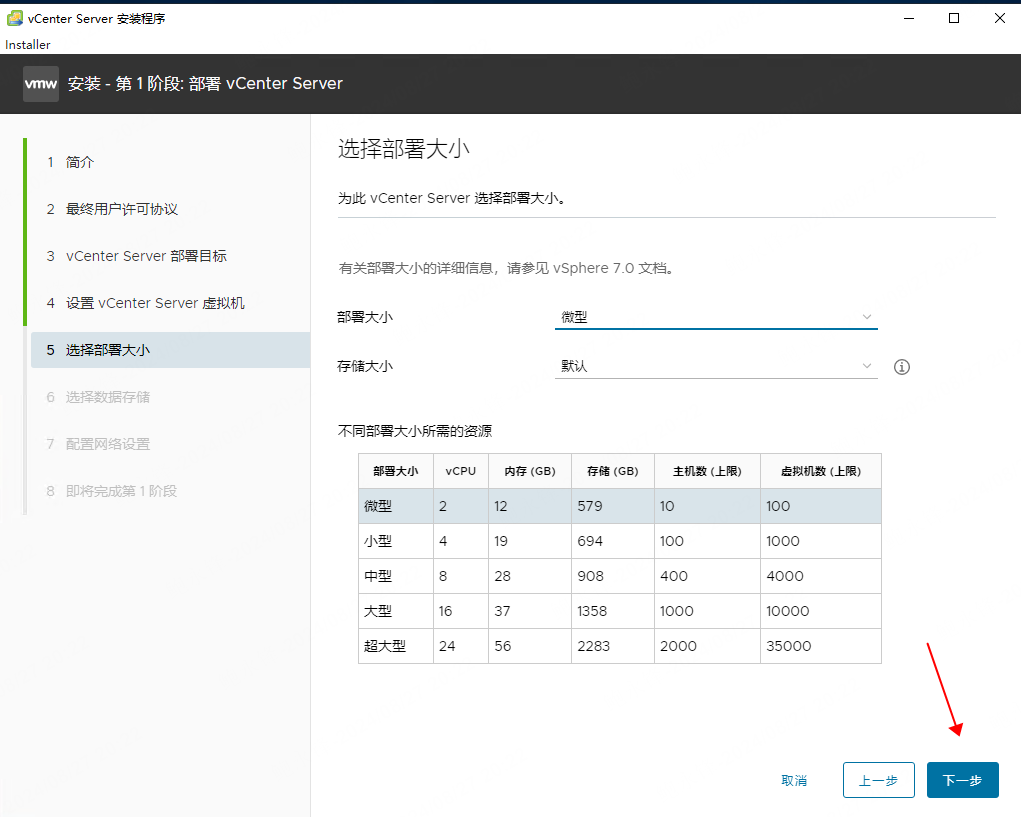Close the installer window

click(1000, 18)
